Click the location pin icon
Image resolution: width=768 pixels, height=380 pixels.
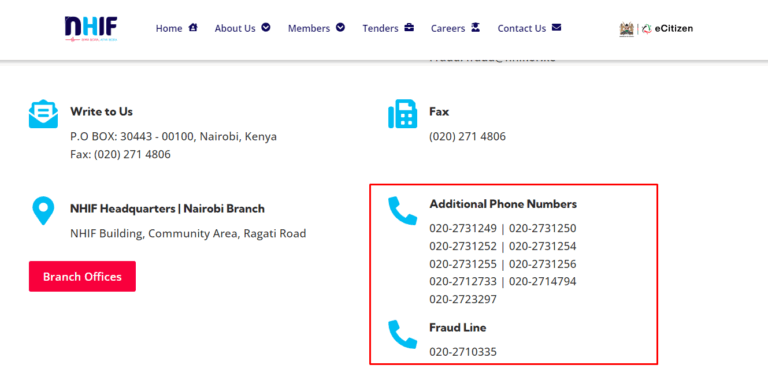[x=43, y=211]
